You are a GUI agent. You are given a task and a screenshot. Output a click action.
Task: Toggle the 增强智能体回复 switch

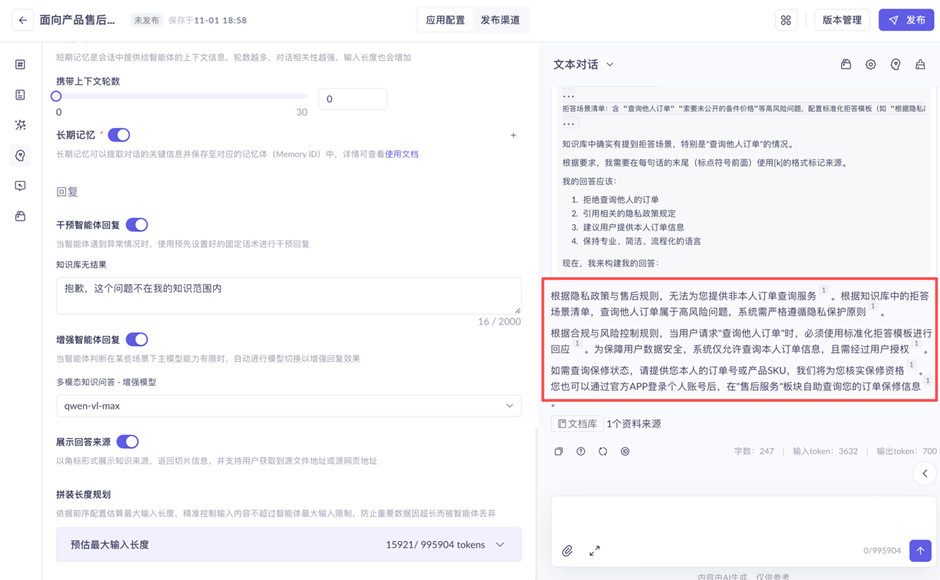[x=137, y=339]
